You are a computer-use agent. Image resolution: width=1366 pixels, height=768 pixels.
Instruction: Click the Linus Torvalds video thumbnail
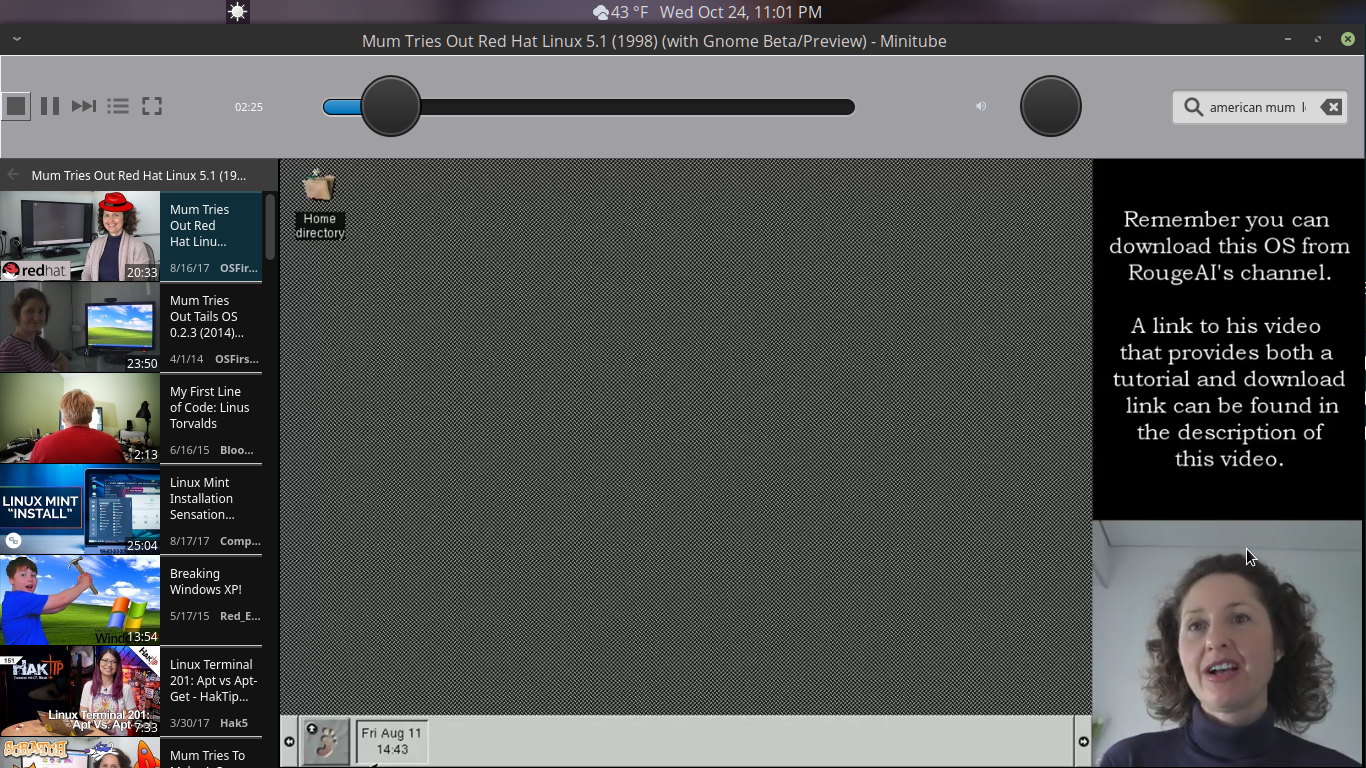click(80, 418)
